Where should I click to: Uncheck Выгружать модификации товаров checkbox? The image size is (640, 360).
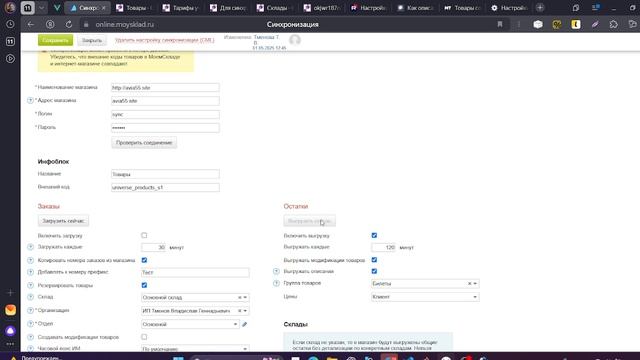click(374, 260)
